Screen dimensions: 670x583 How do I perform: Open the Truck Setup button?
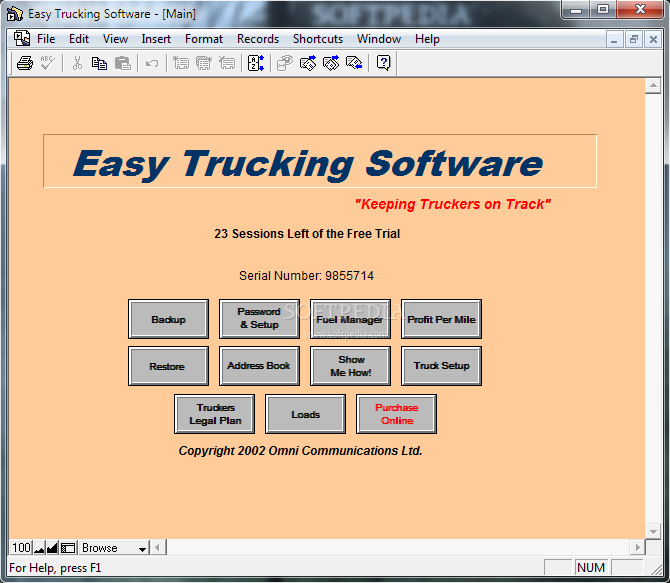(441, 366)
